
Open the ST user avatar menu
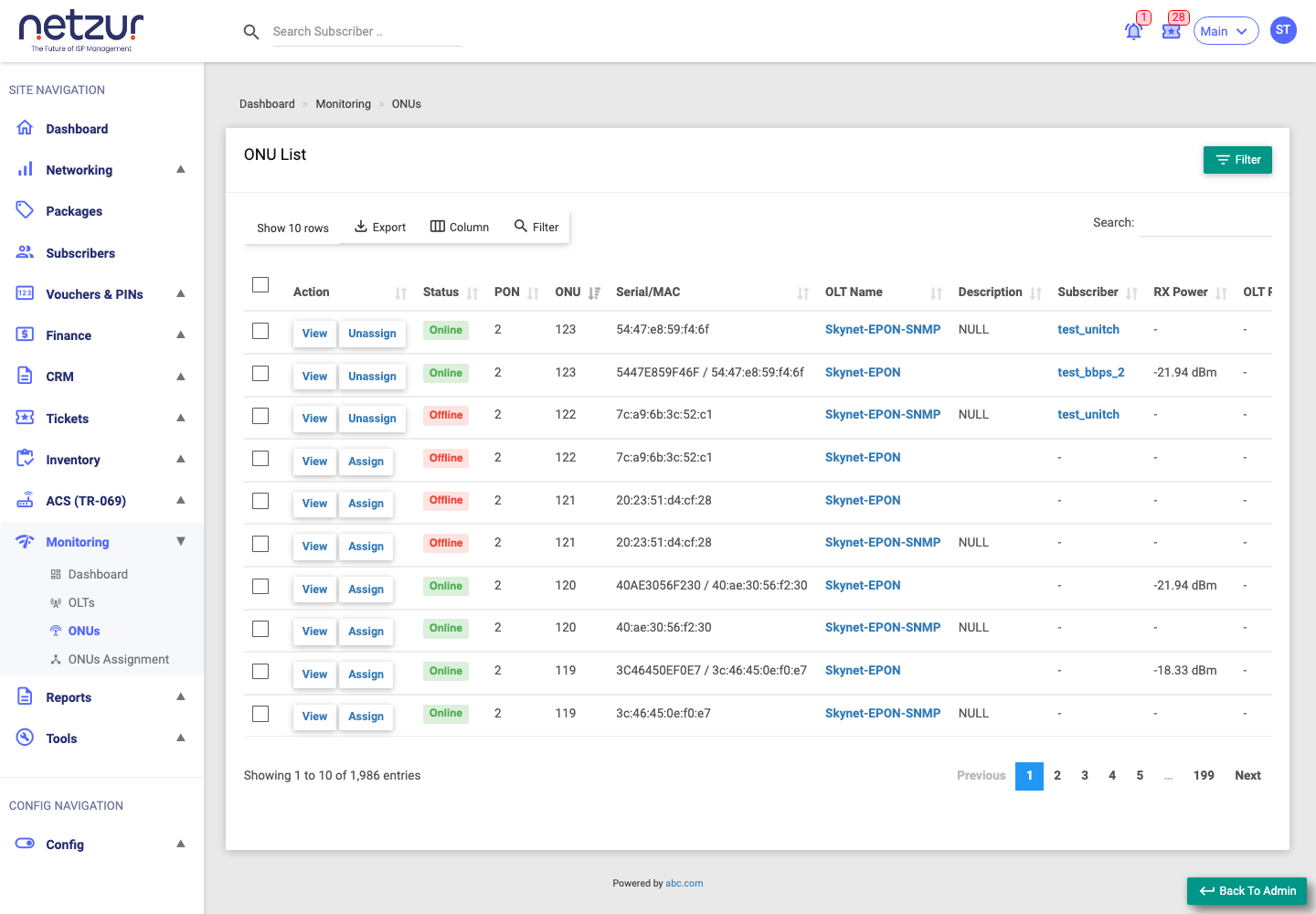coord(1283,30)
